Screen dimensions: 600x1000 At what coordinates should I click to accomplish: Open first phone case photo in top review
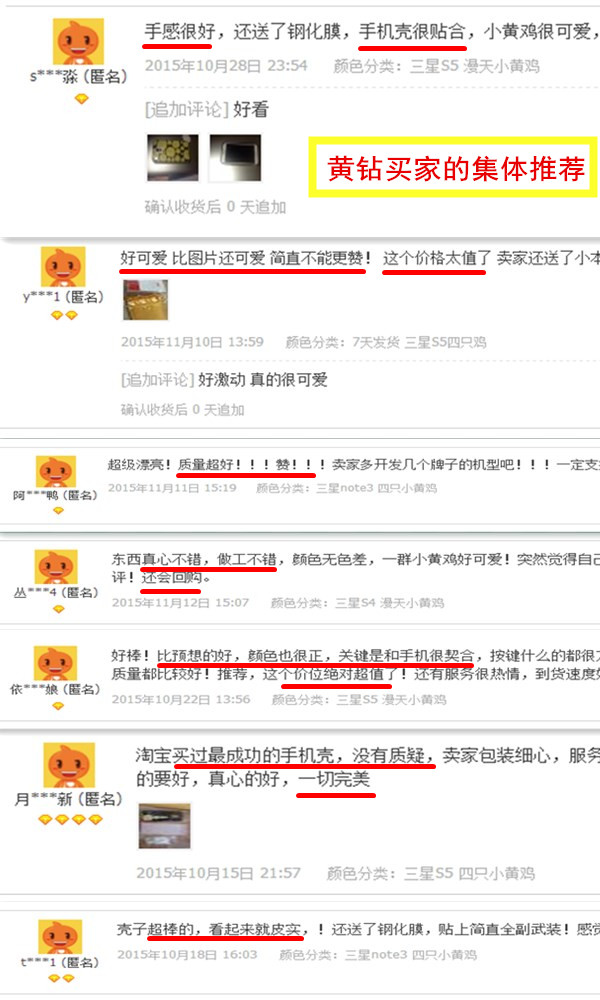pyautogui.click(x=172, y=158)
